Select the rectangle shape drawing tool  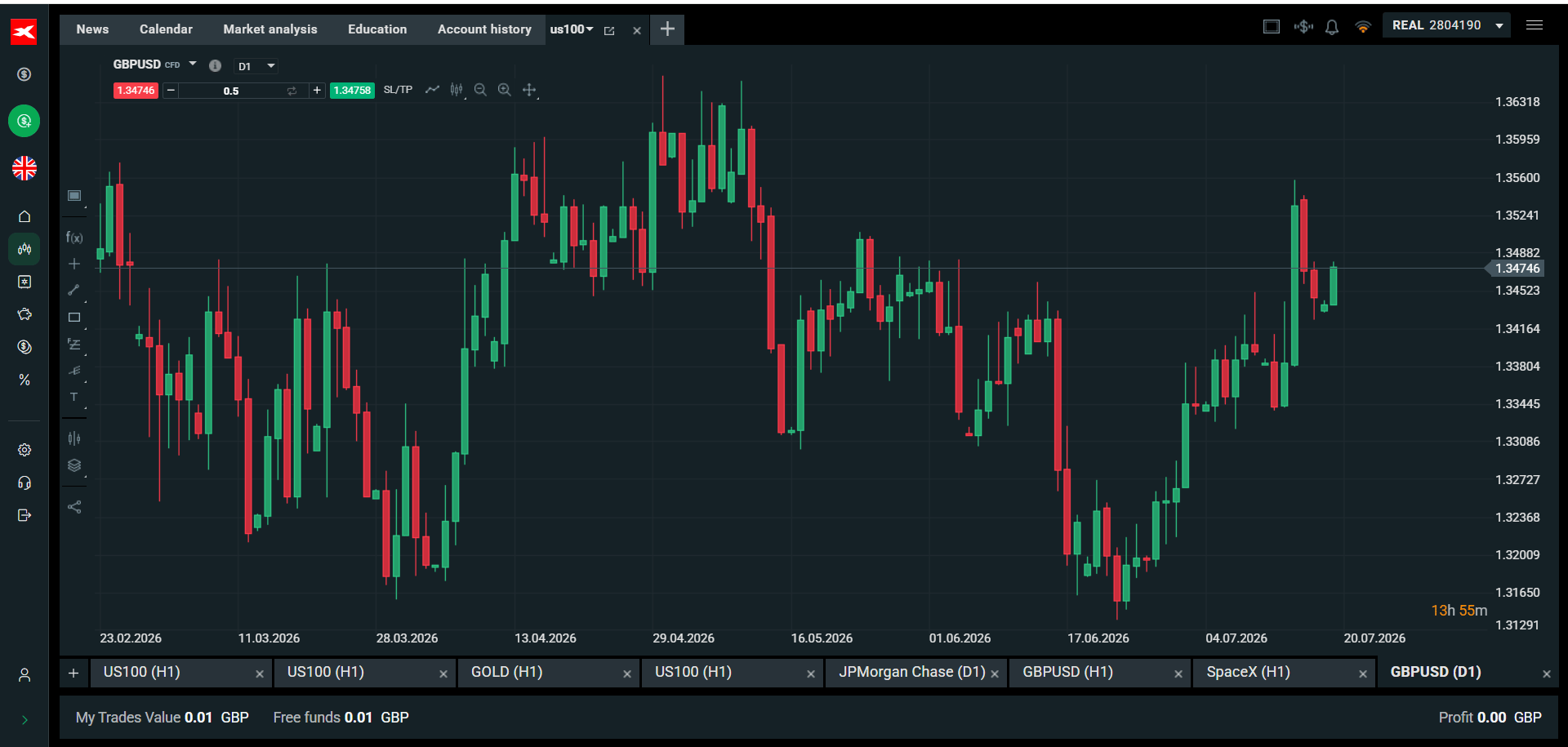(x=74, y=318)
